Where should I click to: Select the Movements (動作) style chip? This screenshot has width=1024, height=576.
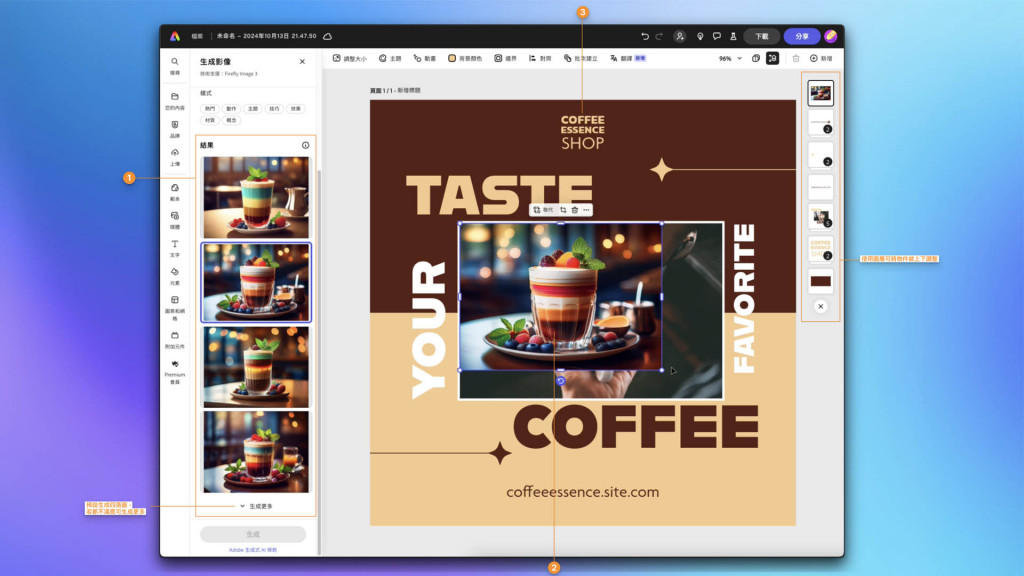coord(231,108)
